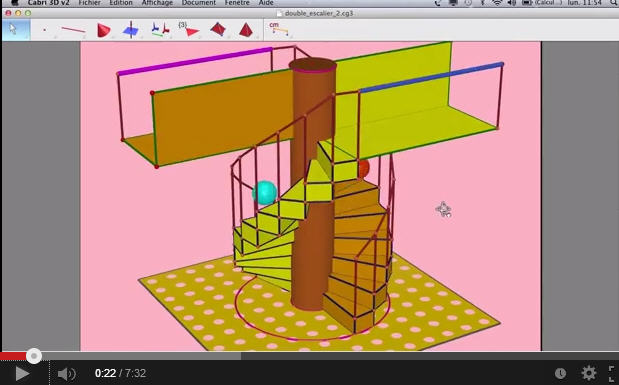Open the Affichage menu
Image resolution: width=619 pixels, height=385 pixels.
pos(157,3)
